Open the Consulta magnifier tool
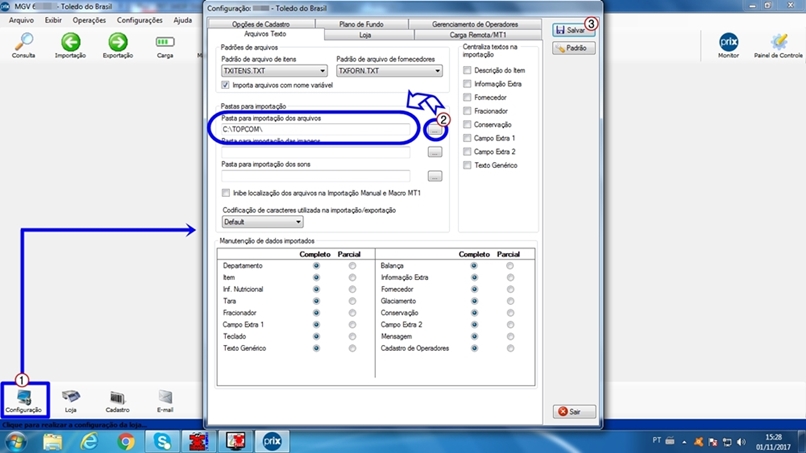The width and height of the screenshot is (806, 453). pos(24,45)
